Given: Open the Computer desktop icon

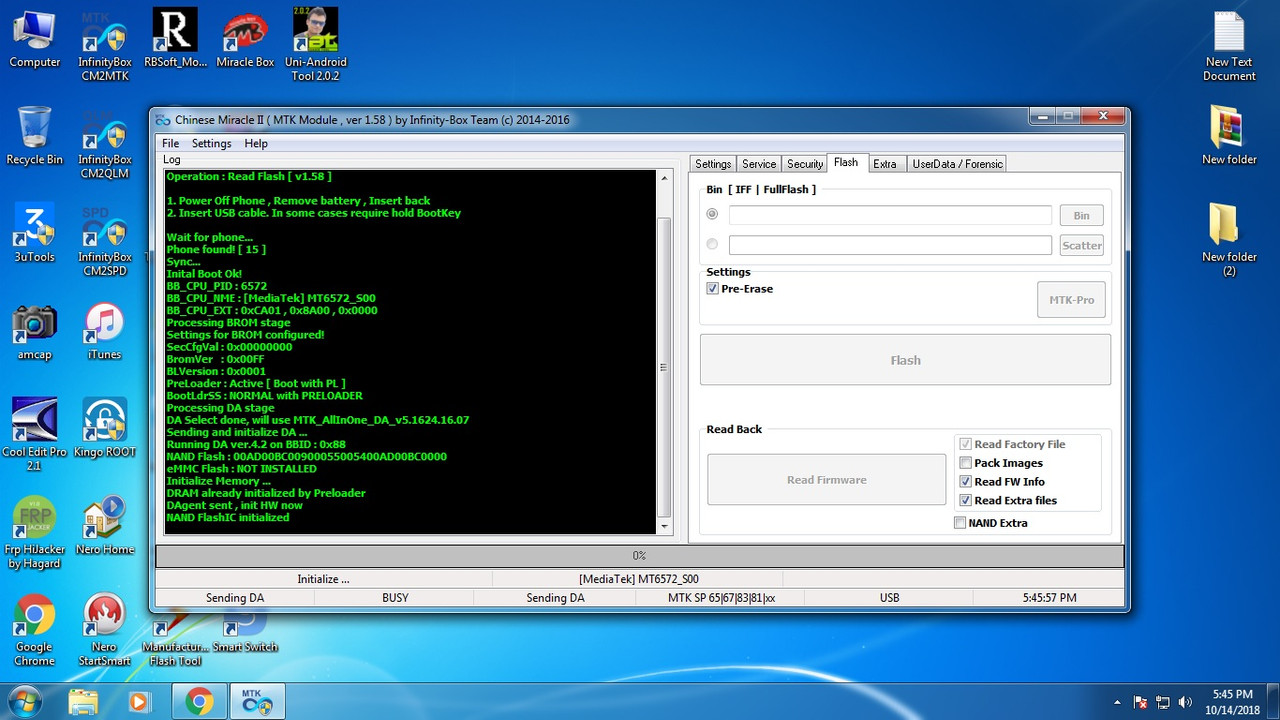Looking at the screenshot, I should (x=35, y=40).
